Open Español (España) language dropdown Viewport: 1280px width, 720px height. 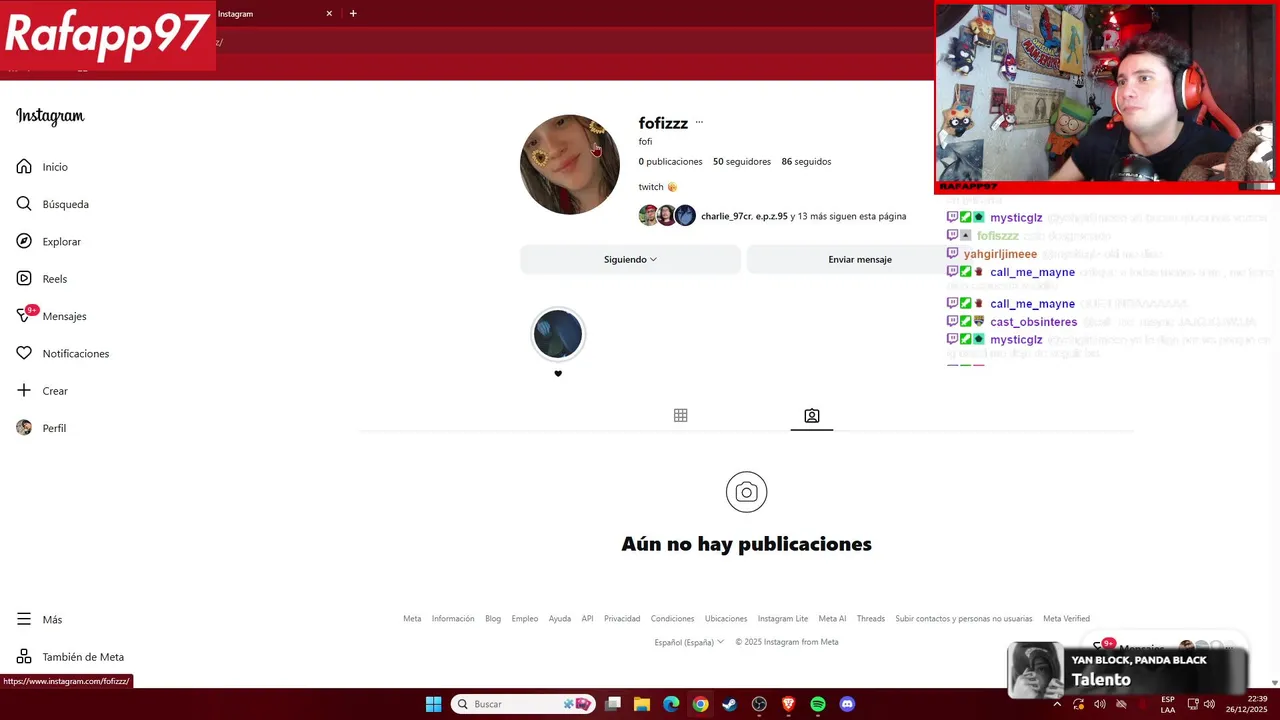coord(689,642)
